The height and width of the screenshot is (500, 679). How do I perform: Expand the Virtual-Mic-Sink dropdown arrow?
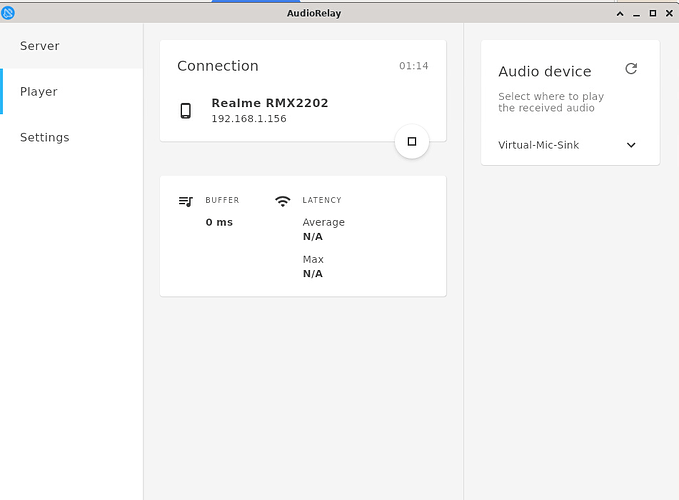coord(631,145)
